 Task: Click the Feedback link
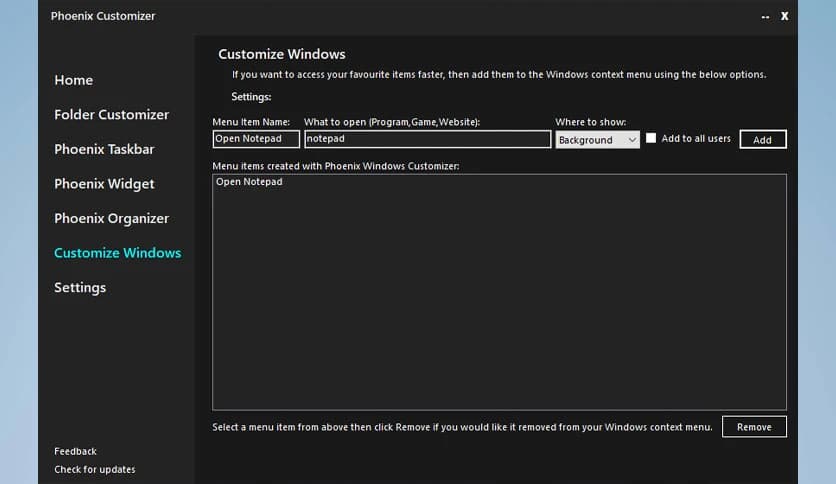click(75, 451)
